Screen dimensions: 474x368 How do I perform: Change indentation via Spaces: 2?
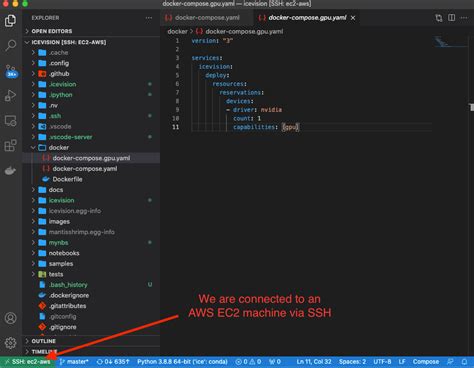[352, 362]
